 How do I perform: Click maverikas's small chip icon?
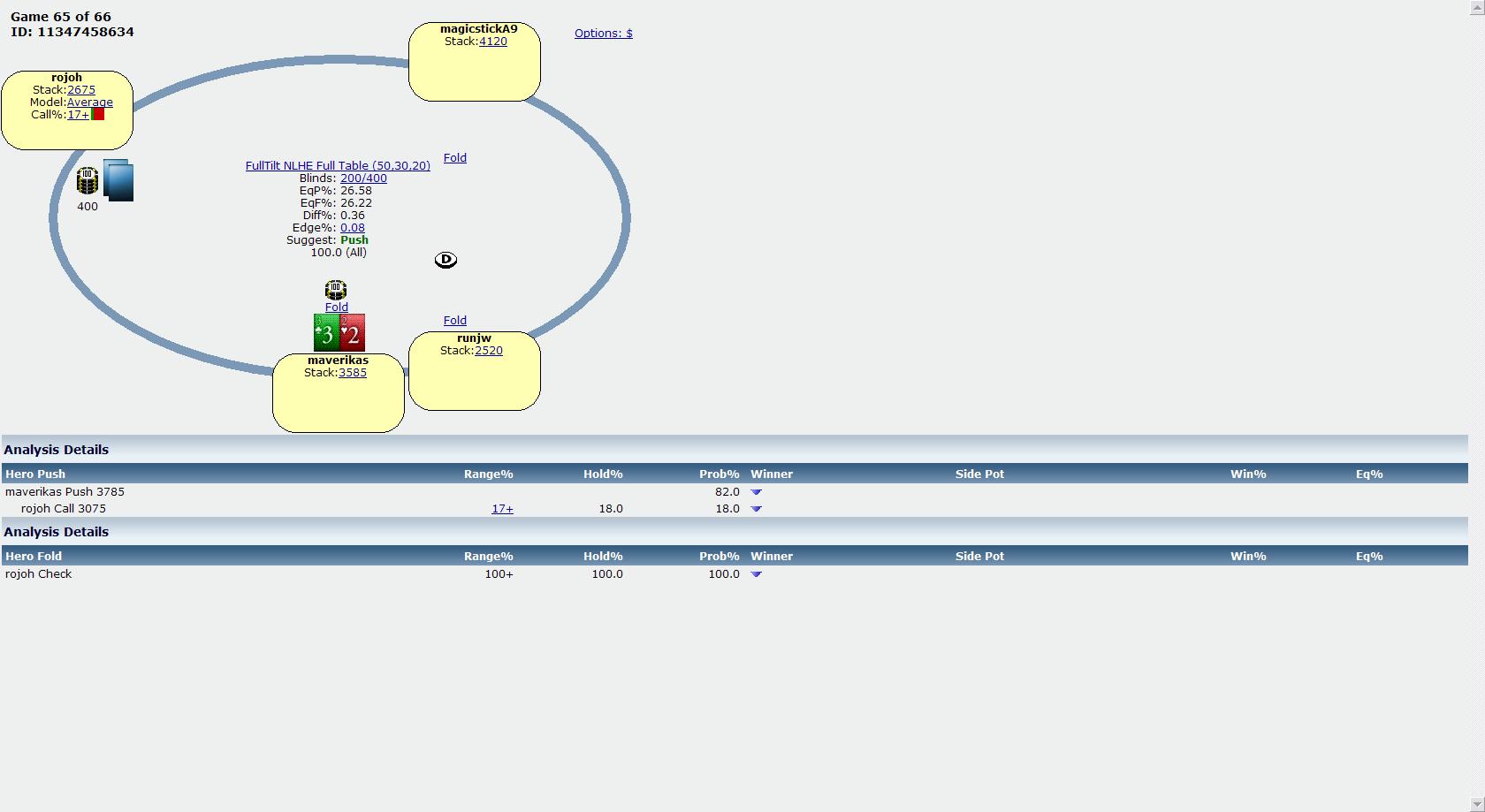coord(336,289)
